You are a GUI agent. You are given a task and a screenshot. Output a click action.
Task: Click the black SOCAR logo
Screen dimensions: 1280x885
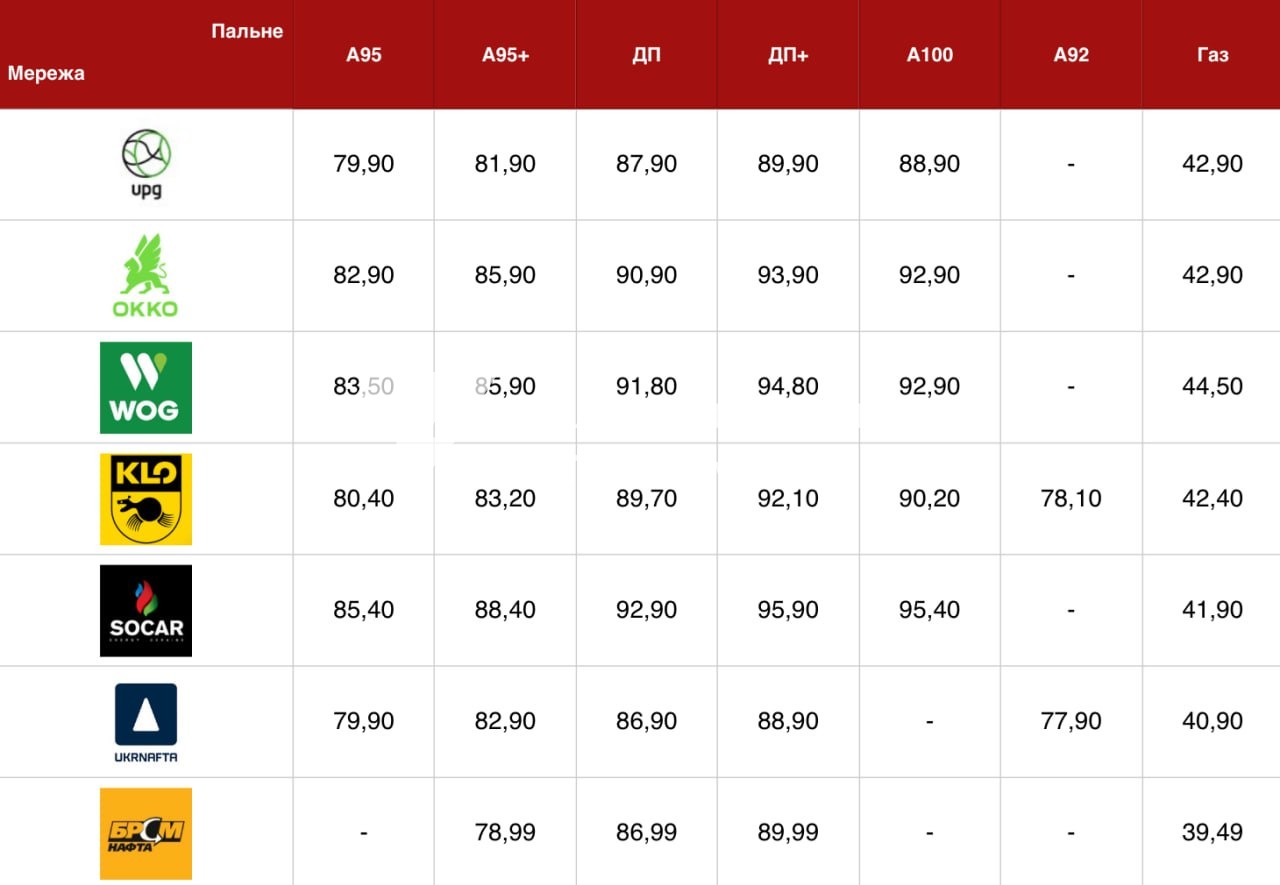(x=146, y=611)
